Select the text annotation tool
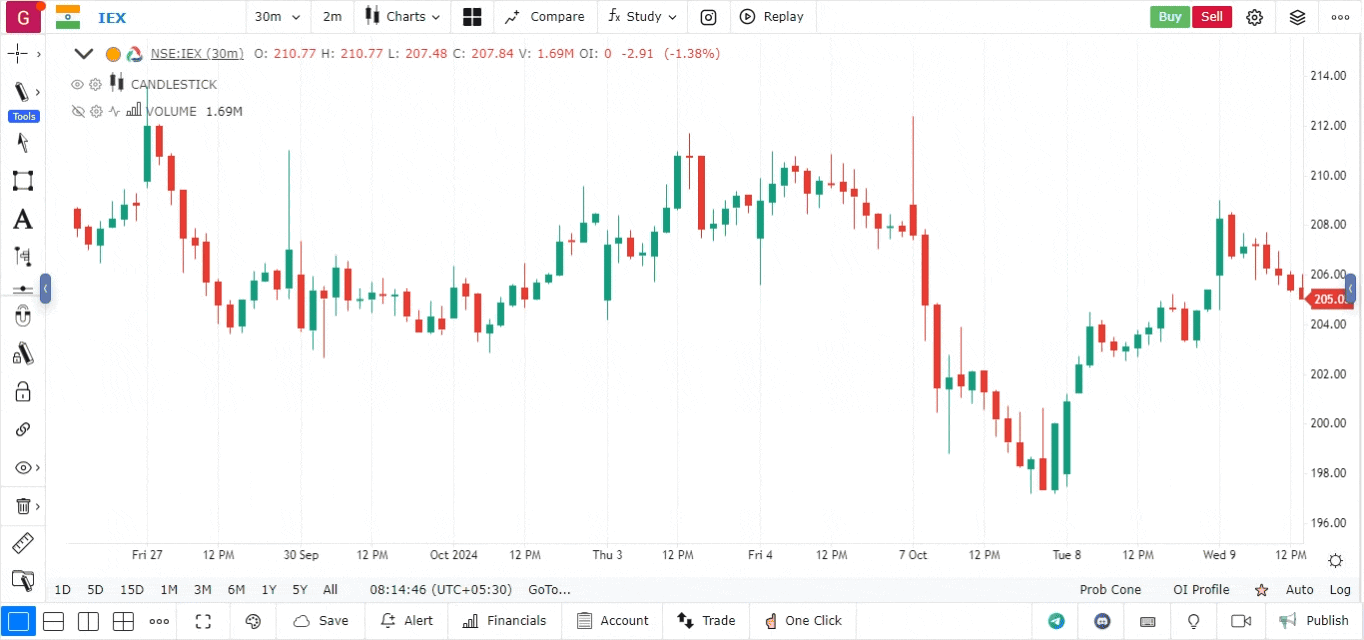The image size is (1364, 640). (x=22, y=219)
